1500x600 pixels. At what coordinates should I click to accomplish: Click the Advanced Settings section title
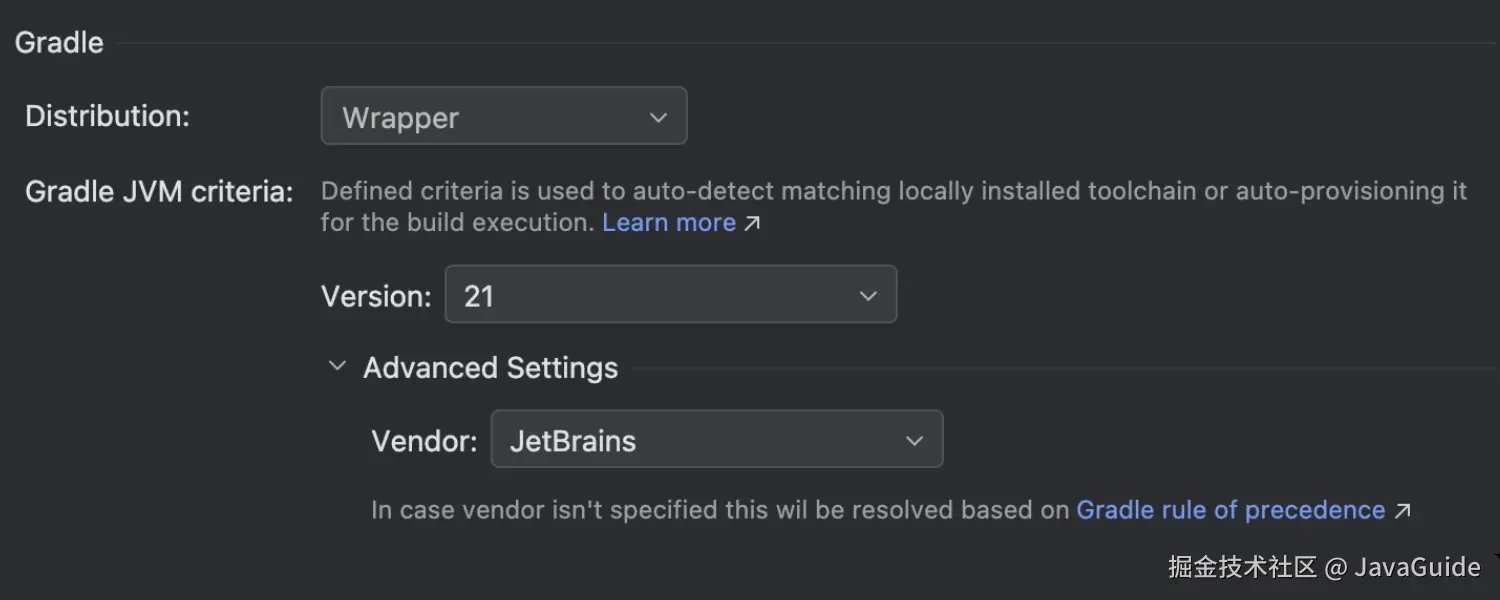coord(490,368)
